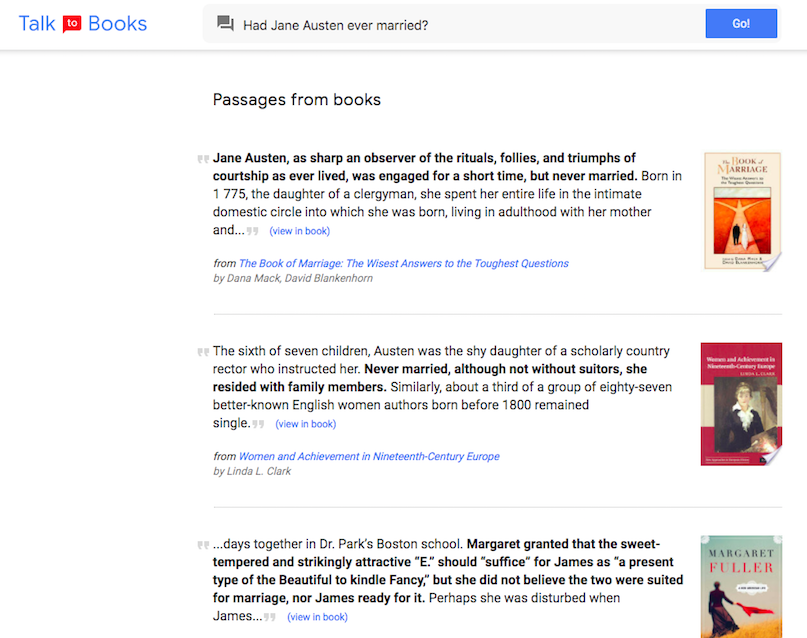Click the Margaret Fuller book cover thumbnail

tap(741, 586)
